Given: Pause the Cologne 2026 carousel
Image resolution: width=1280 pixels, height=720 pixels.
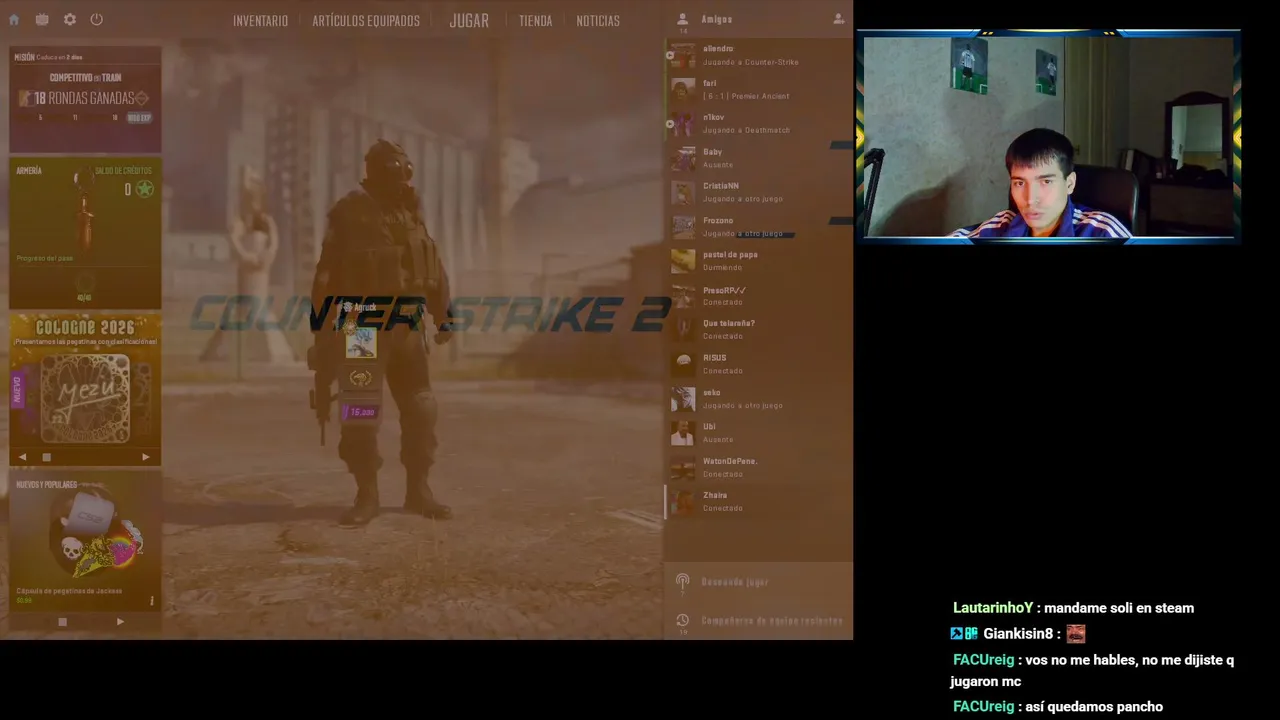Looking at the screenshot, I should (x=46, y=457).
